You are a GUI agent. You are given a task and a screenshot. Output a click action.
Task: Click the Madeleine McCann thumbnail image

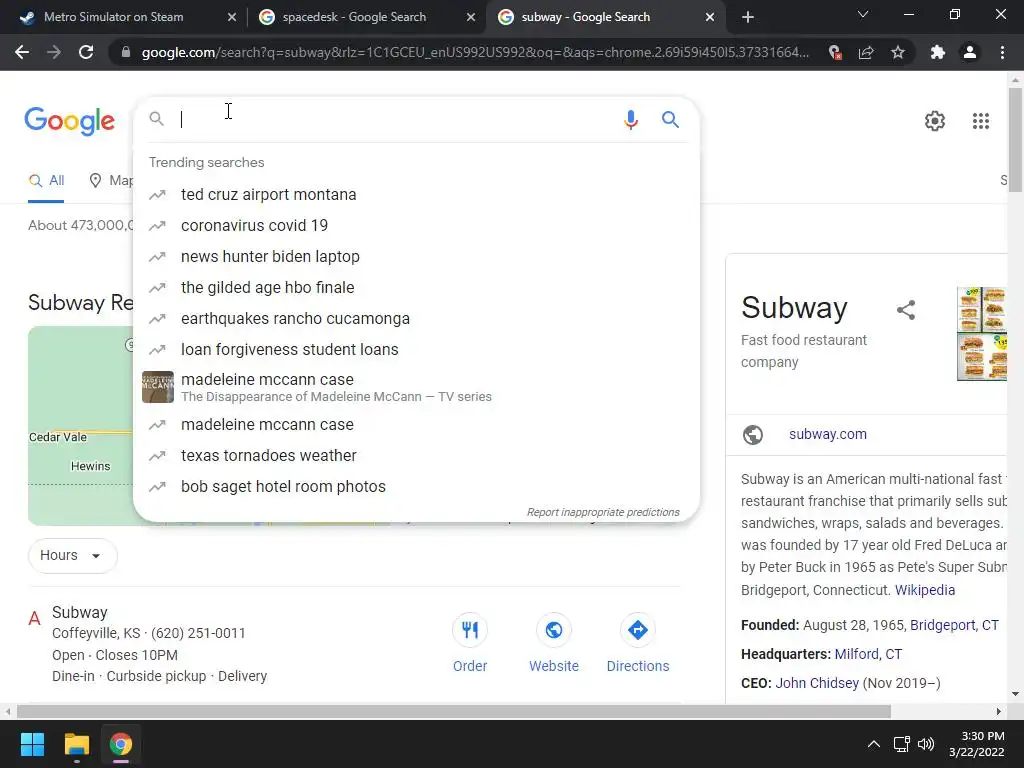pos(158,387)
